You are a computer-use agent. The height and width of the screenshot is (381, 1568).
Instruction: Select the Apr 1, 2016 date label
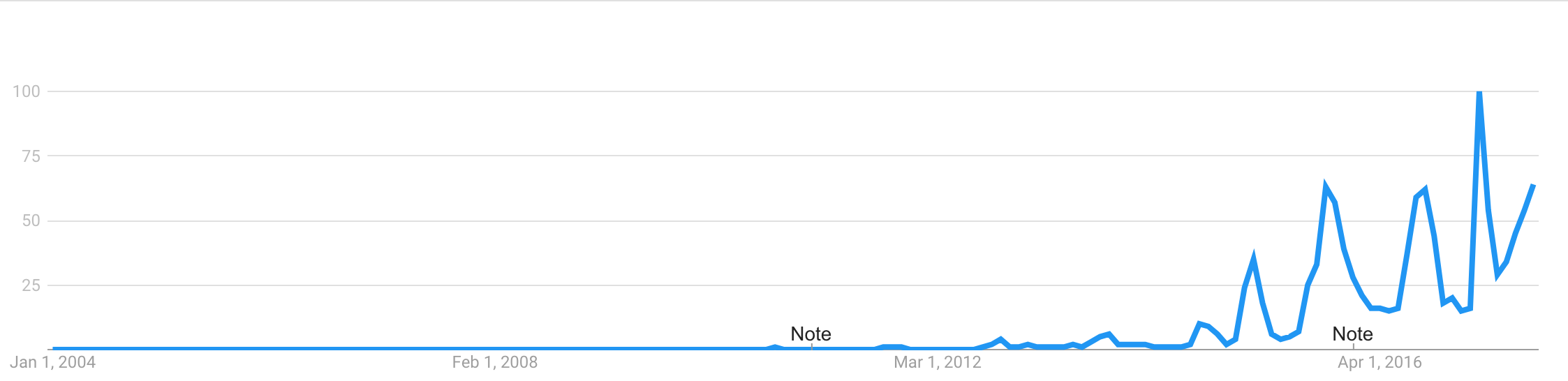[x=1380, y=362]
